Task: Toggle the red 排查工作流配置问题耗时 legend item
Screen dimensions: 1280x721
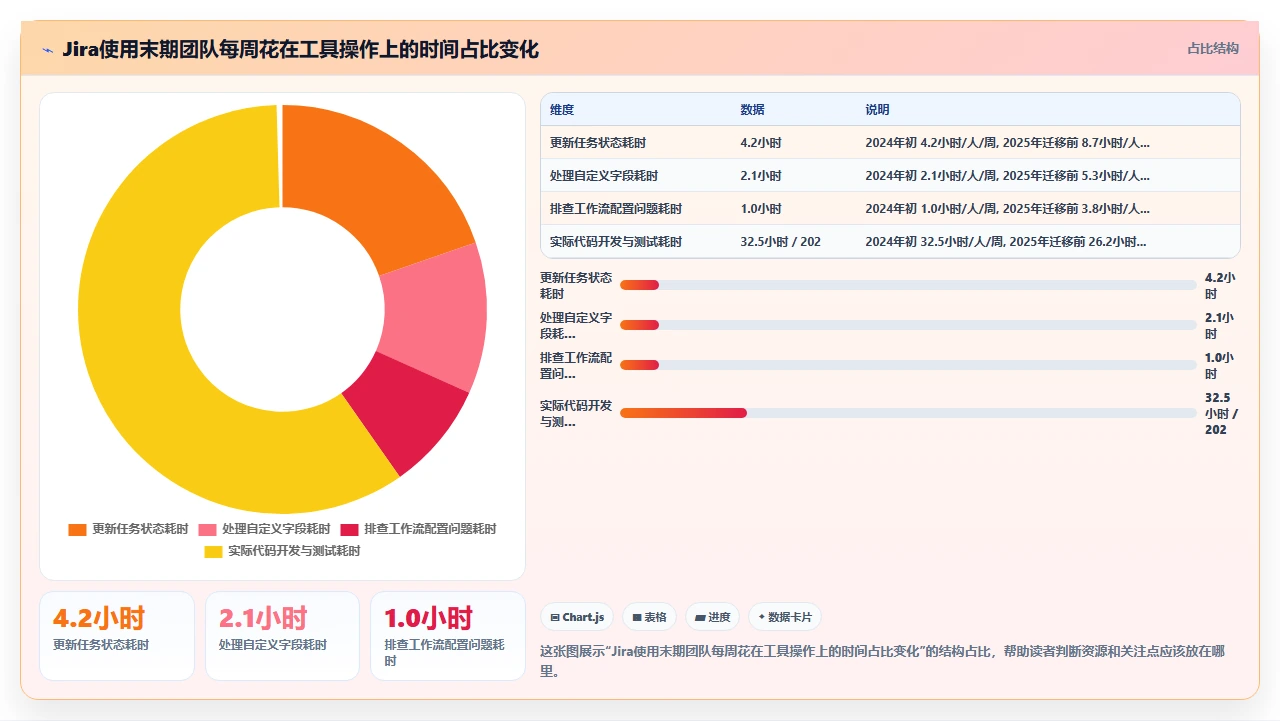Action: click(x=418, y=529)
